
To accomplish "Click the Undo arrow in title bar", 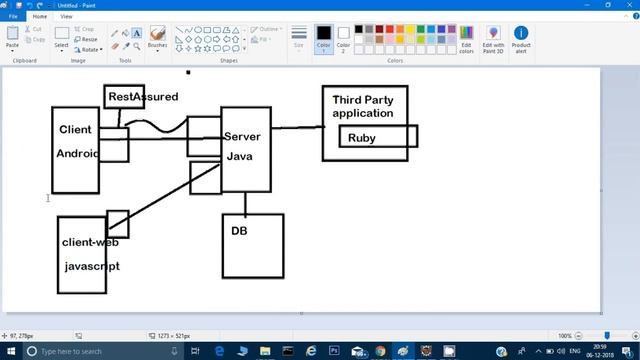I will (x=30, y=5).
